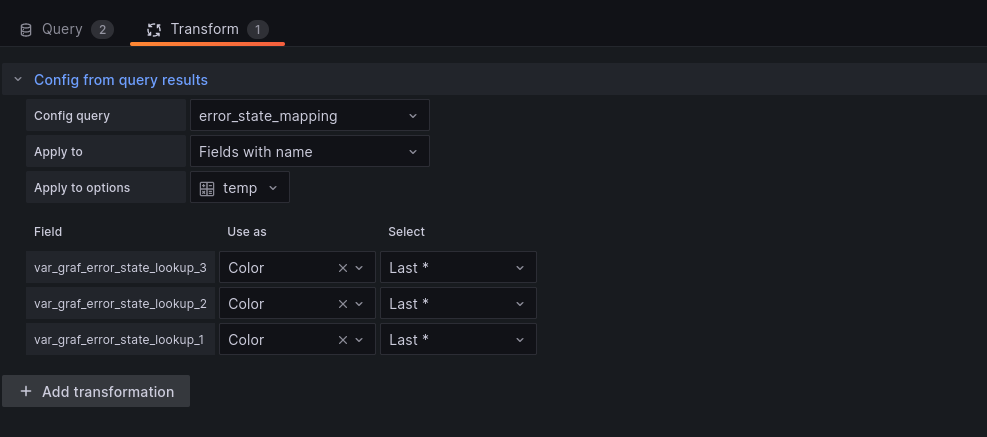Open Select dropdown for lookup_2 row
The width and height of the screenshot is (987, 437).
458,304
